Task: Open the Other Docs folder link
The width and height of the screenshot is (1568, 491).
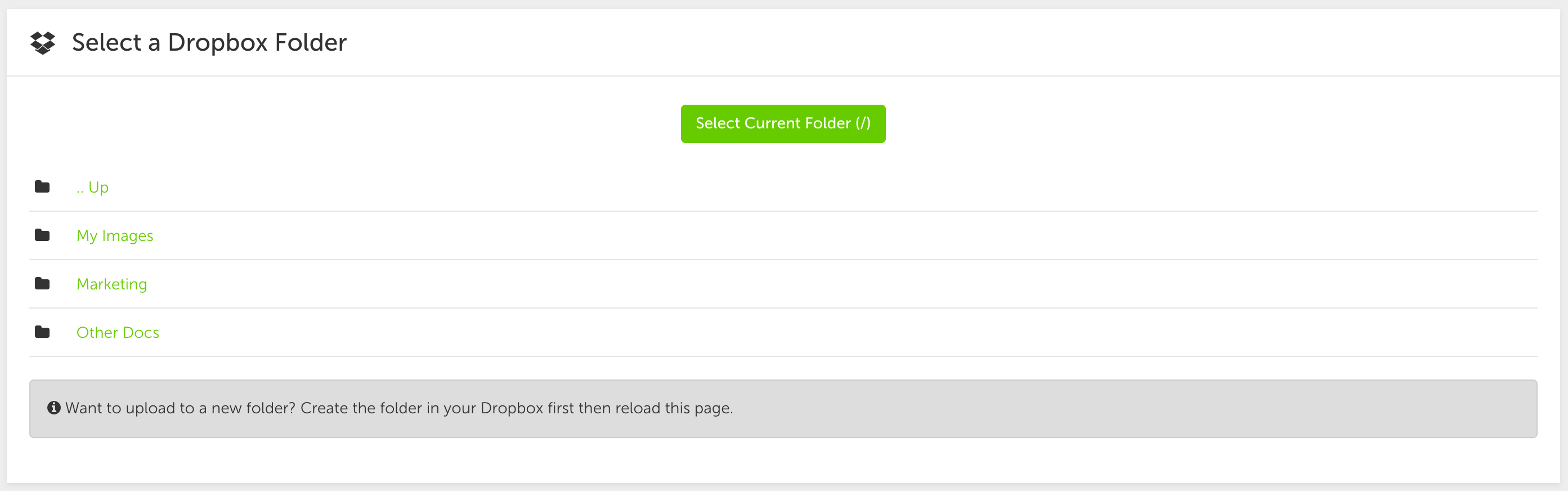Action: point(118,333)
